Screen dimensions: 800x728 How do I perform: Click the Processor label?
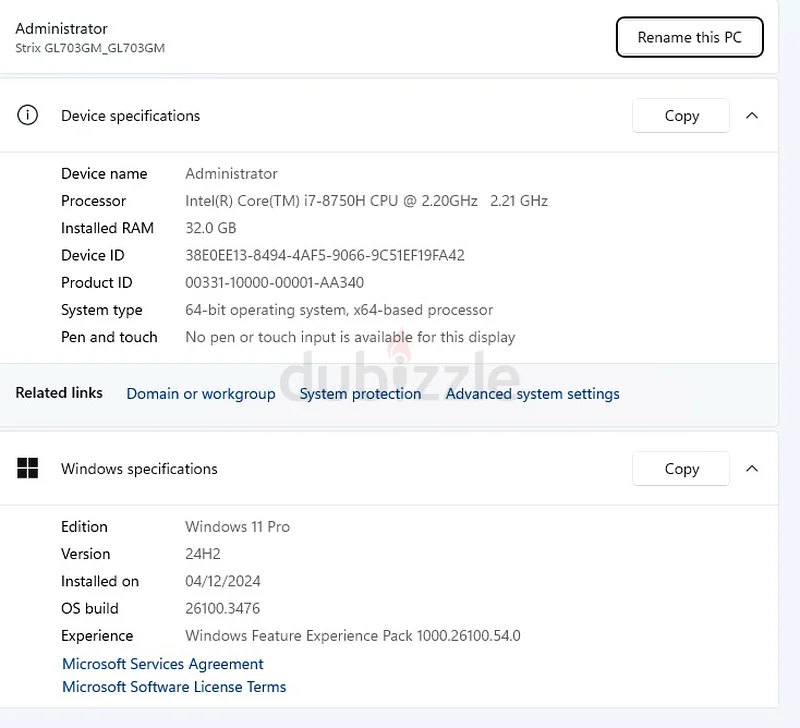[93, 201]
